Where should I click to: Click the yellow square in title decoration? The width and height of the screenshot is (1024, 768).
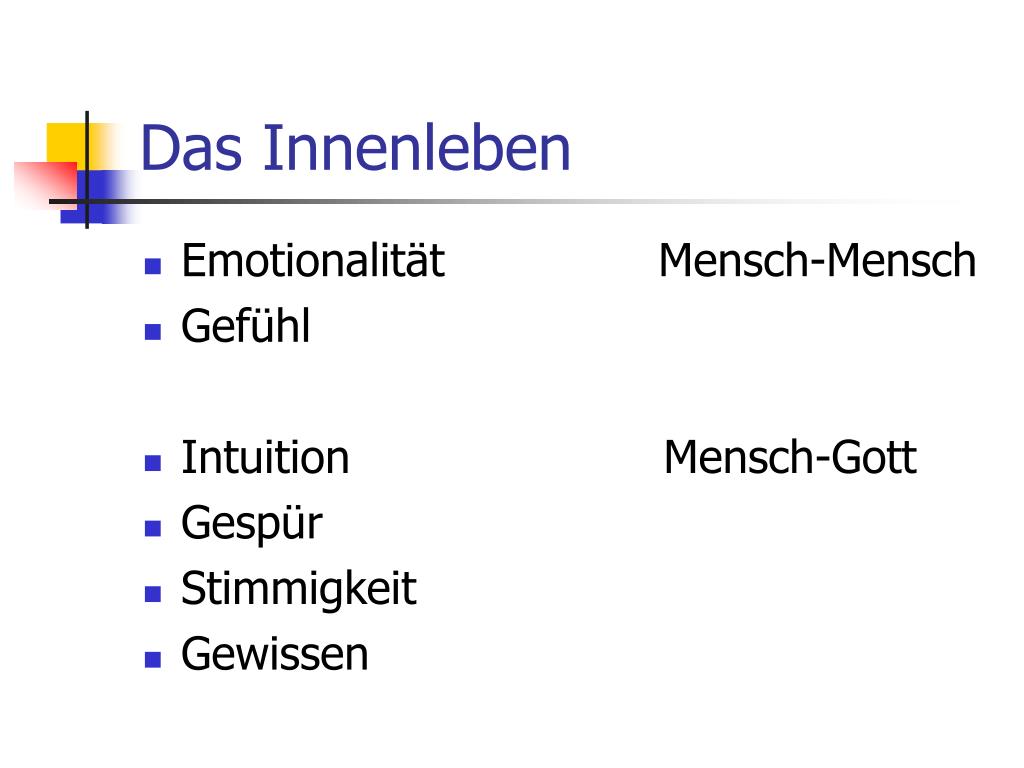65,142
